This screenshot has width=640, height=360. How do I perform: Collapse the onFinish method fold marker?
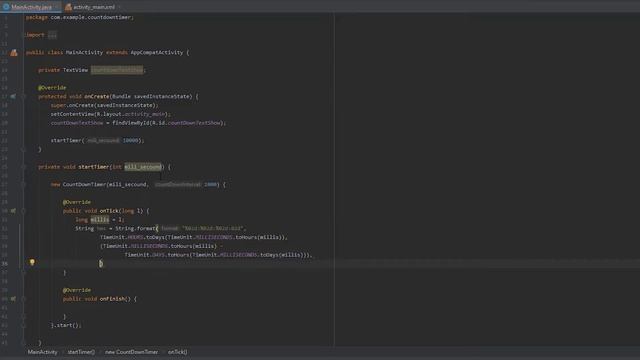pyautogui.click(x=23, y=299)
